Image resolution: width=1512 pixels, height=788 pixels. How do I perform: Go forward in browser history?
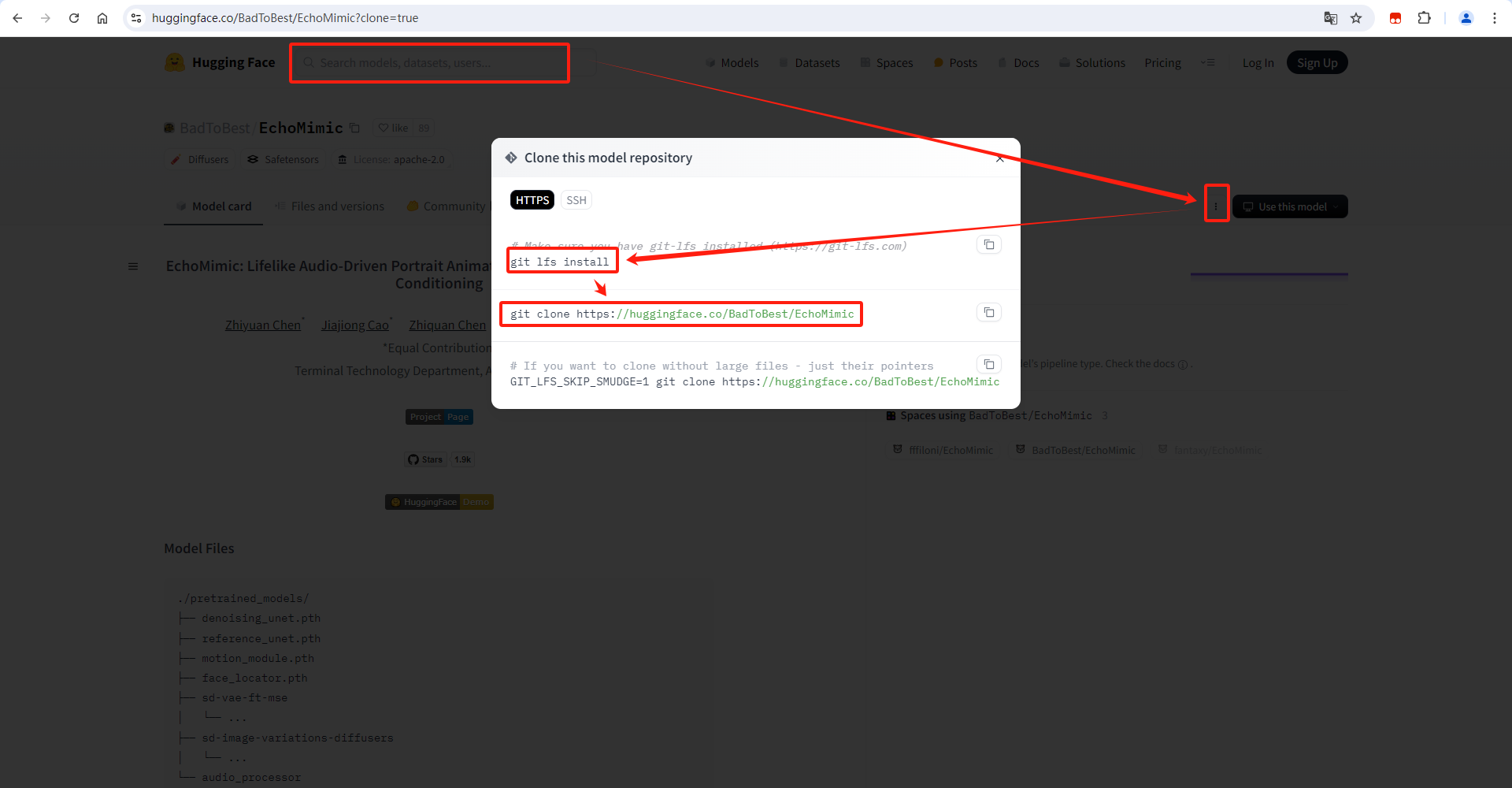coord(46,18)
